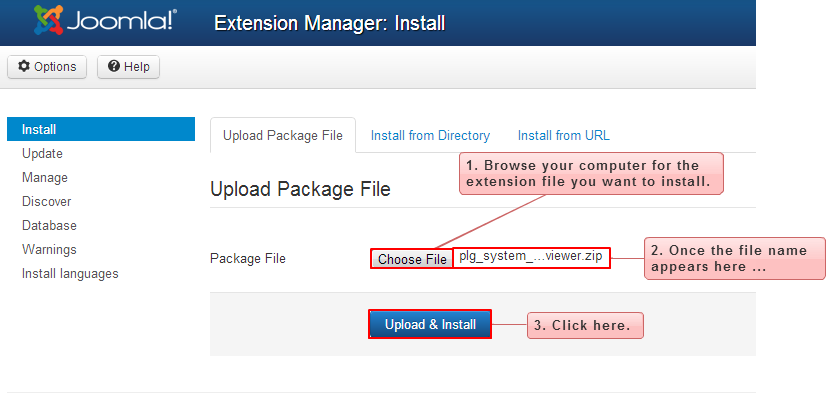
Task: Switch to Upload Package File tab
Action: click(x=283, y=135)
